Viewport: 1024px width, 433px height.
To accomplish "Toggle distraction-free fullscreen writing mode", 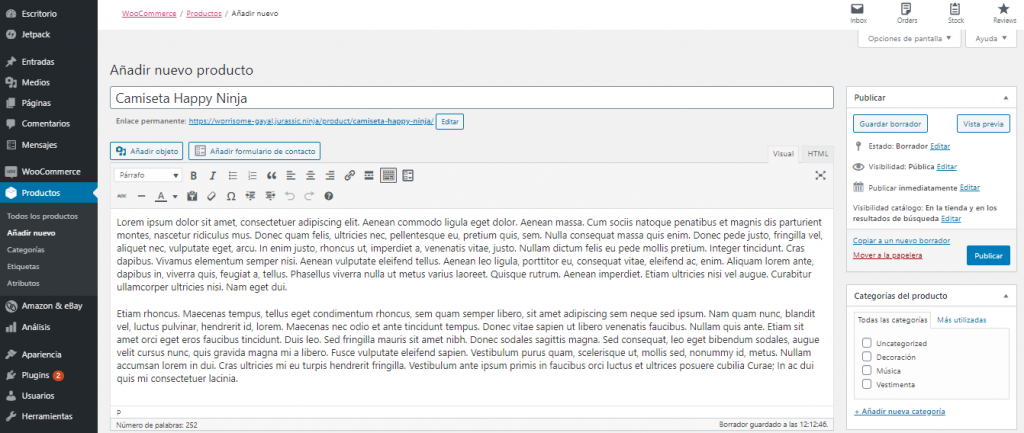I will point(820,175).
